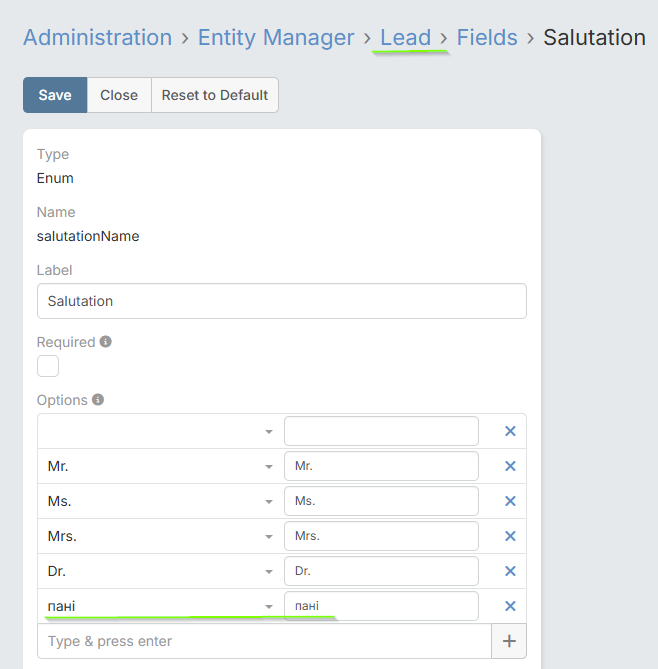Click the info icon next to Options
658x669 pixels.
coord(98,399)
